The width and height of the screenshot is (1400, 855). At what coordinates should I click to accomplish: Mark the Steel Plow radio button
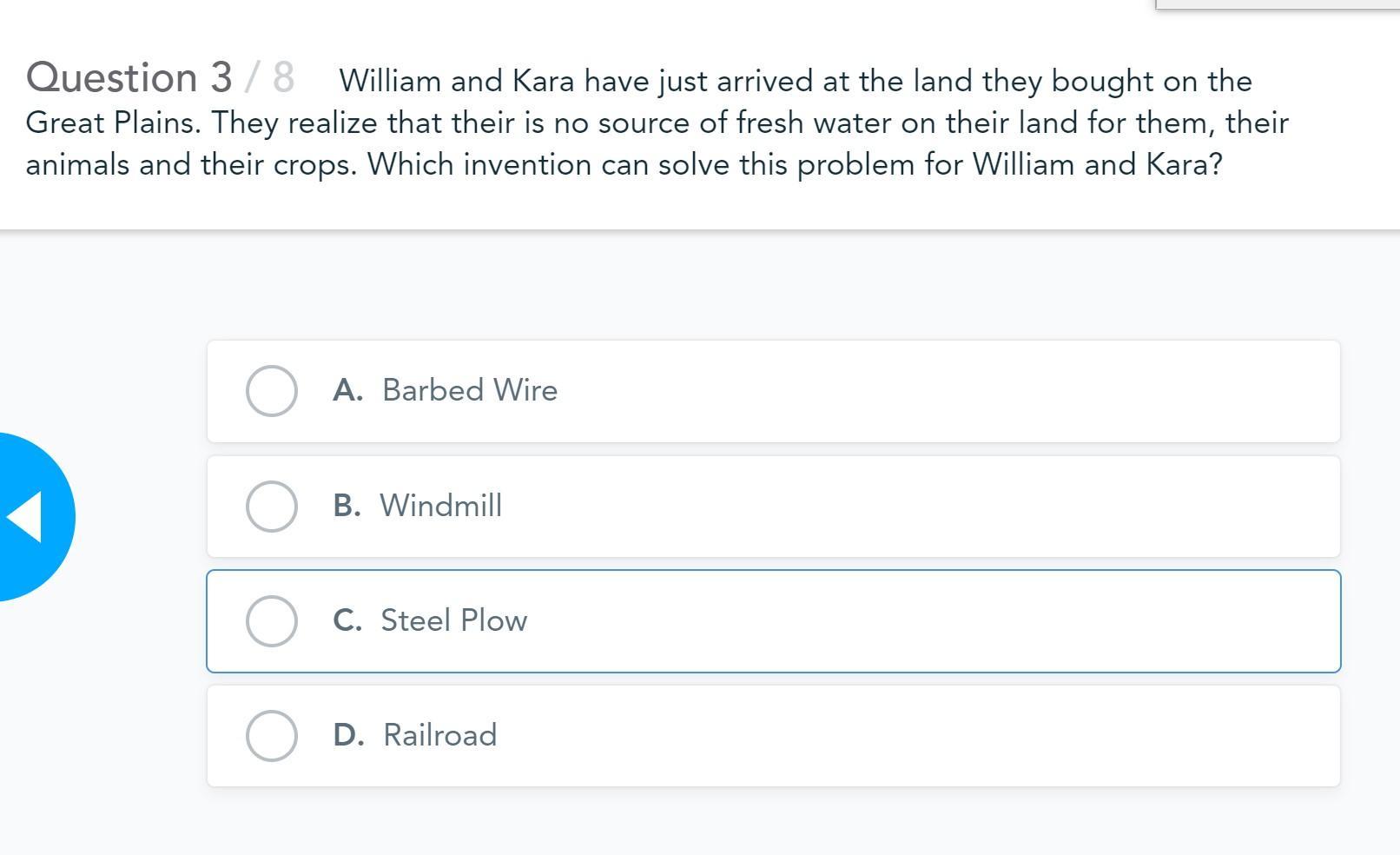[x=271, y=621]
